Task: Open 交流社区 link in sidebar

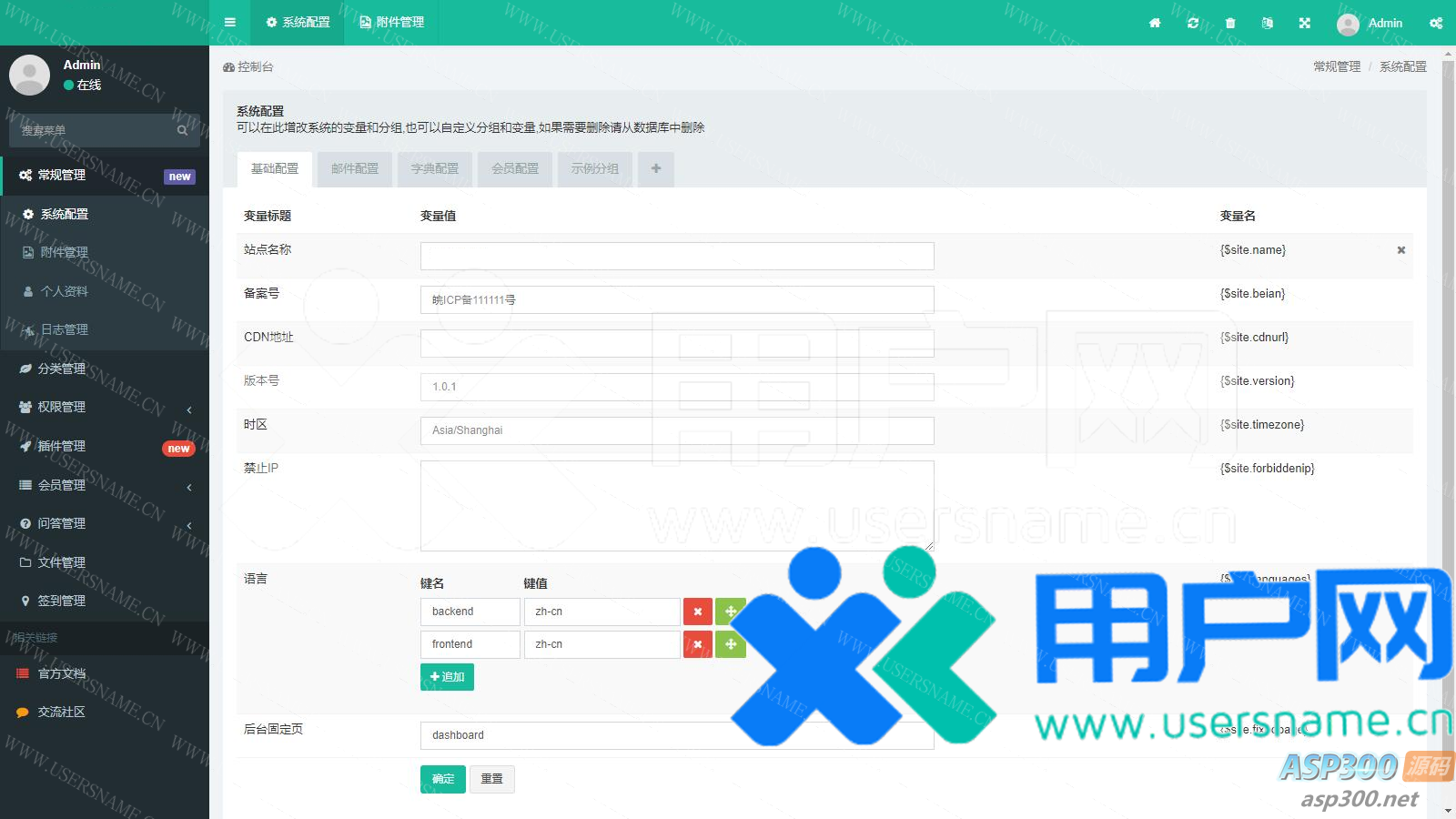Action: (x=105, y=712)
